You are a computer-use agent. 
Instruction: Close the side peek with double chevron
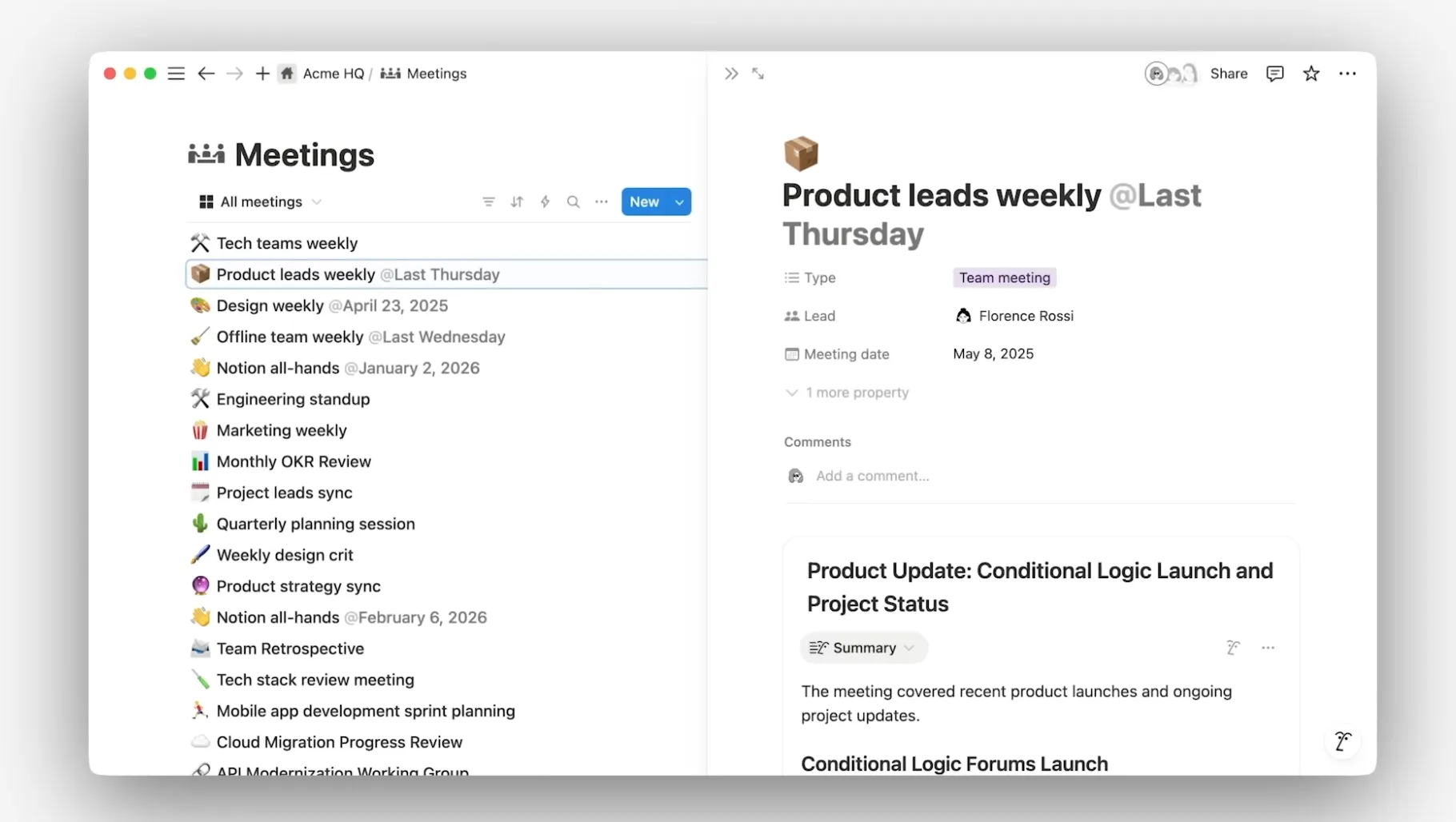tap(731, 74)
